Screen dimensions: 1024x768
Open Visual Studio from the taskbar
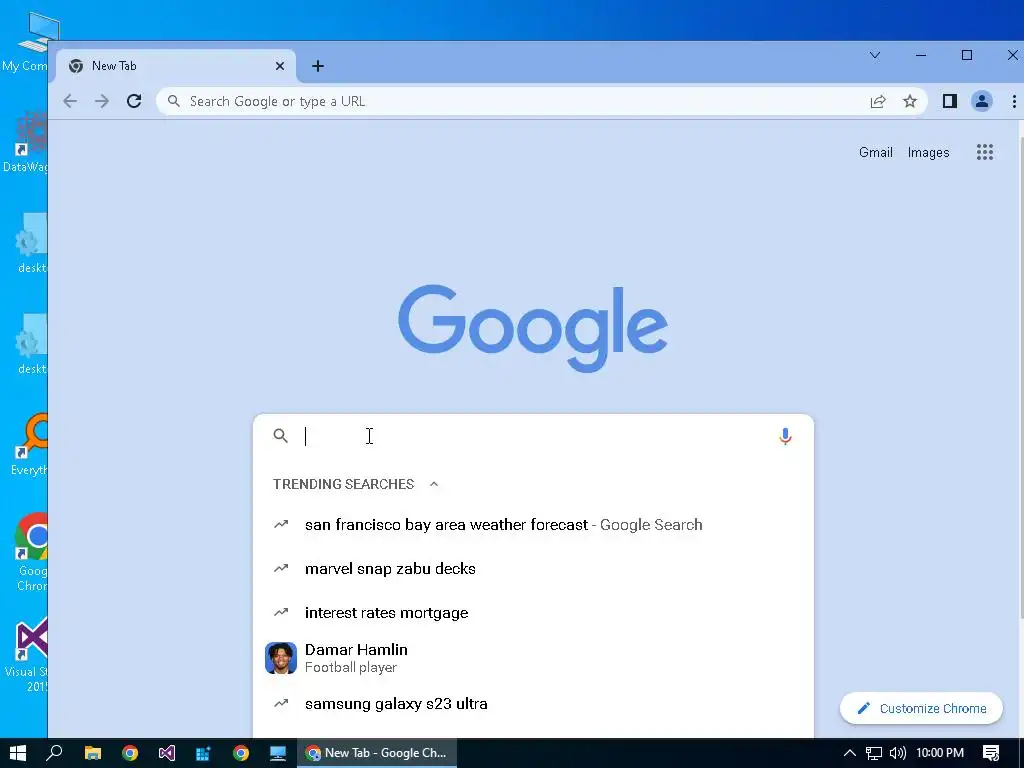167,753
